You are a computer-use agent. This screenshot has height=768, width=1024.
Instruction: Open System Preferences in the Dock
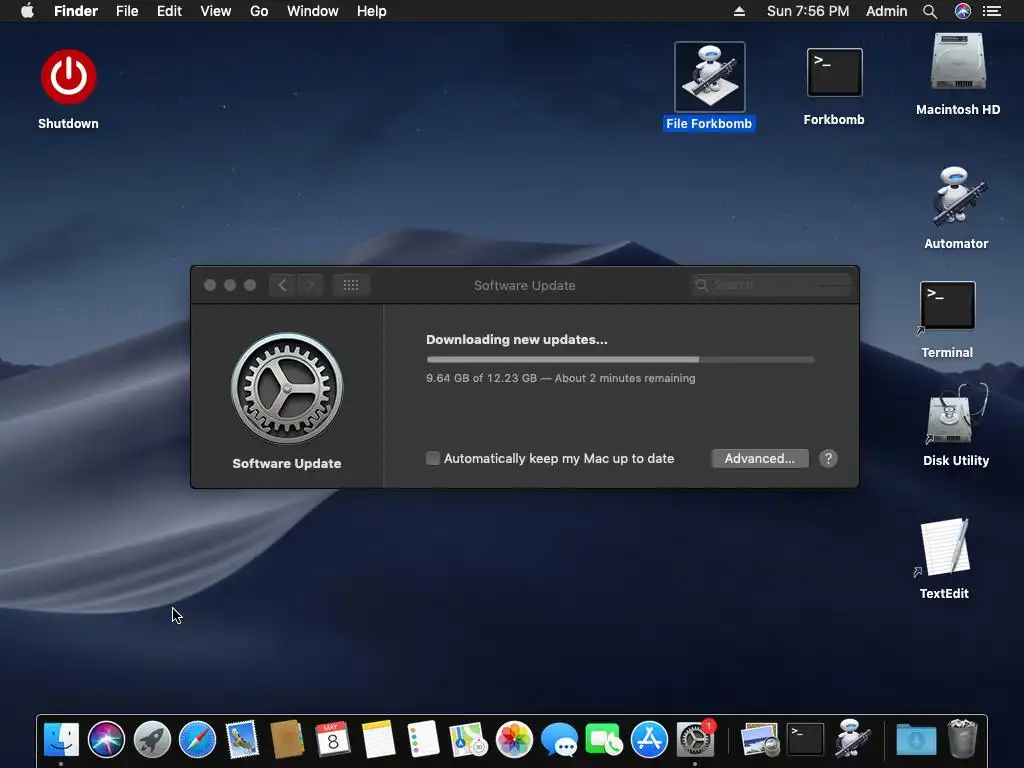pos(694,739)
